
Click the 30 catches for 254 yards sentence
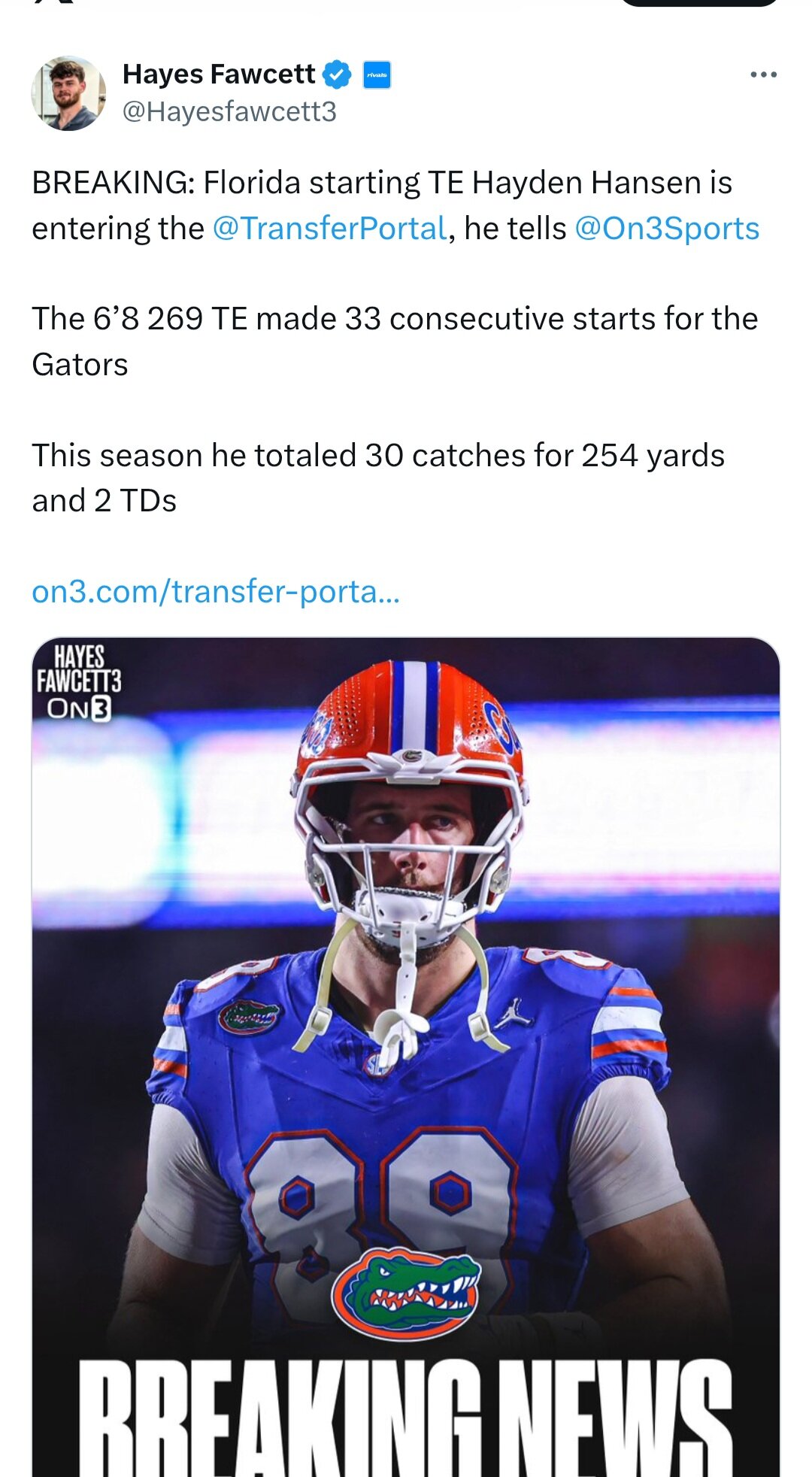pyautogui.click(x=377, y=456)
